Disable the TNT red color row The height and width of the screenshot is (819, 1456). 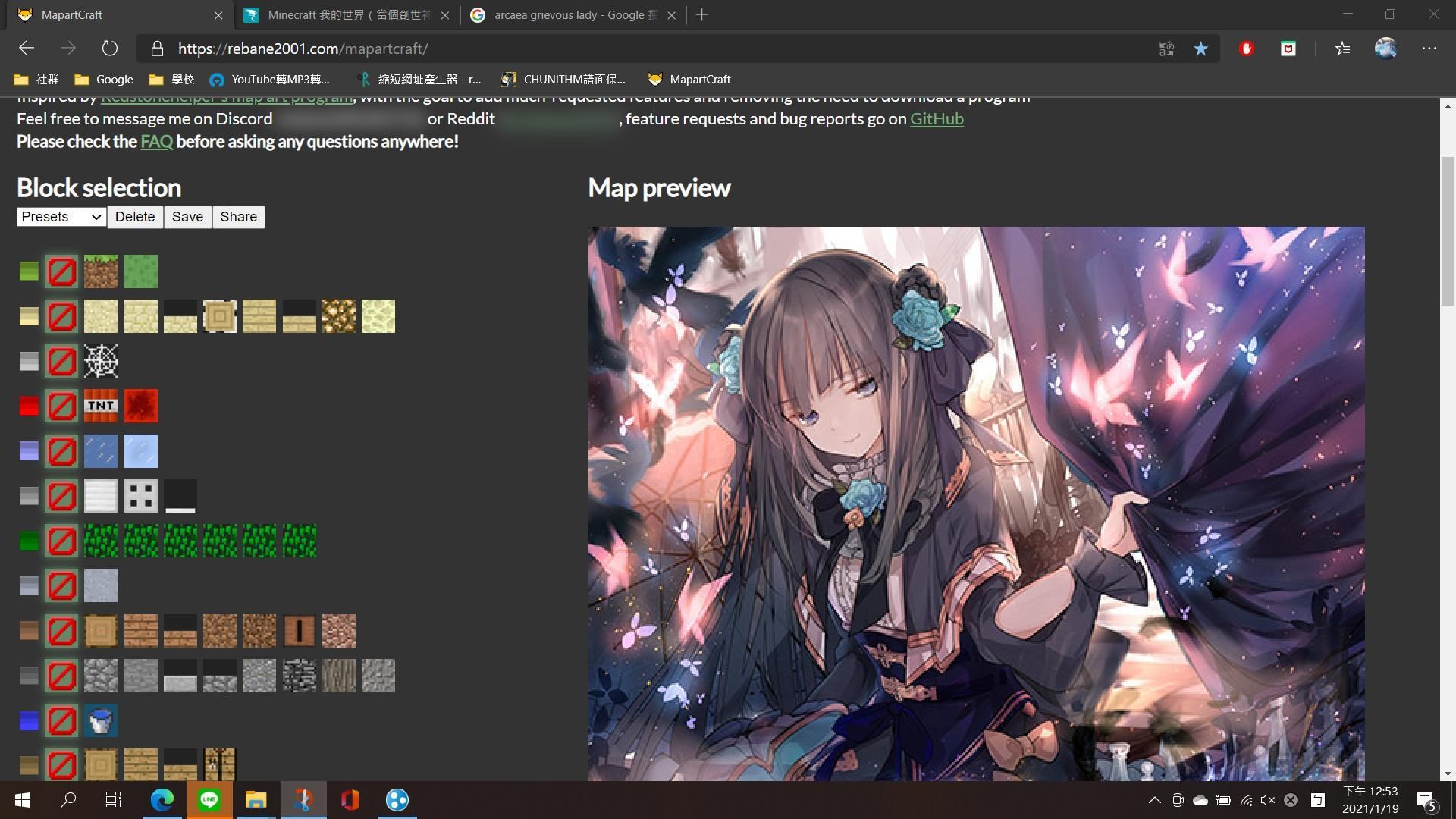pos(61,406)
